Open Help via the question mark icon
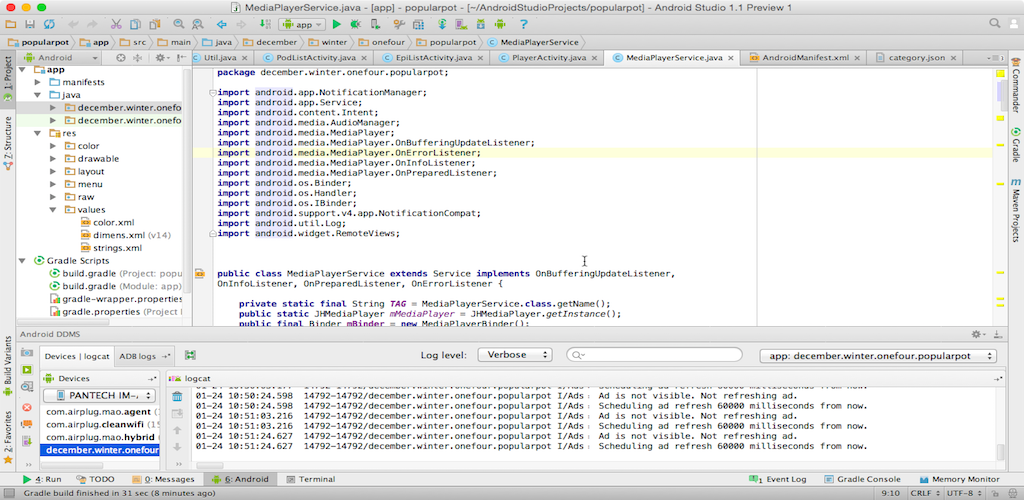Screen dimensions: 1024x500 click(523, 24)
